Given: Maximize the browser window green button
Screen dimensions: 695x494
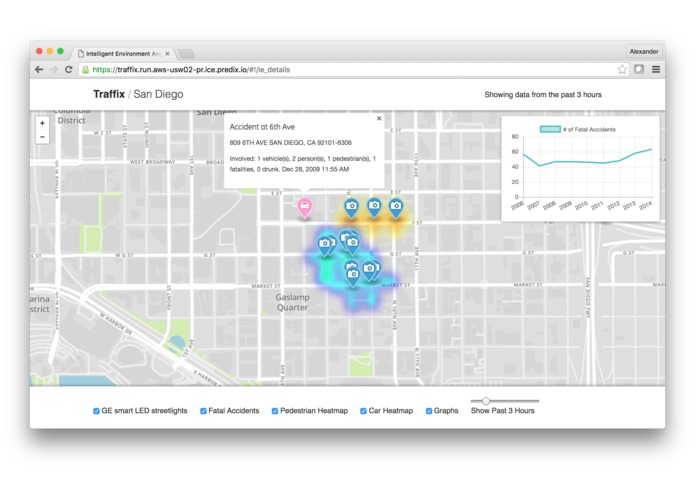Looking at the screenshot, I should [x=60, y=51].
